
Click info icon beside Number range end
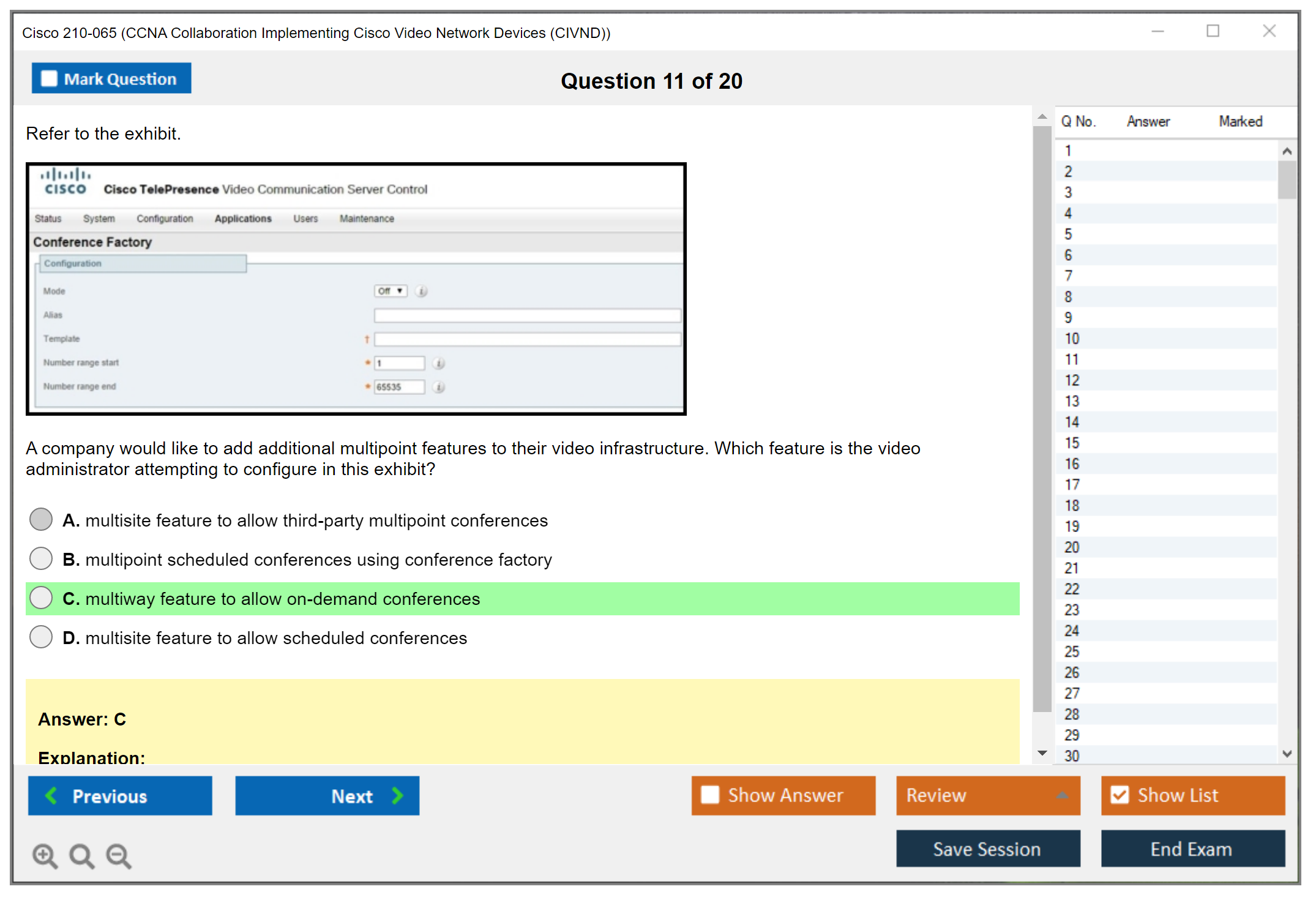[x=439, y=387]
